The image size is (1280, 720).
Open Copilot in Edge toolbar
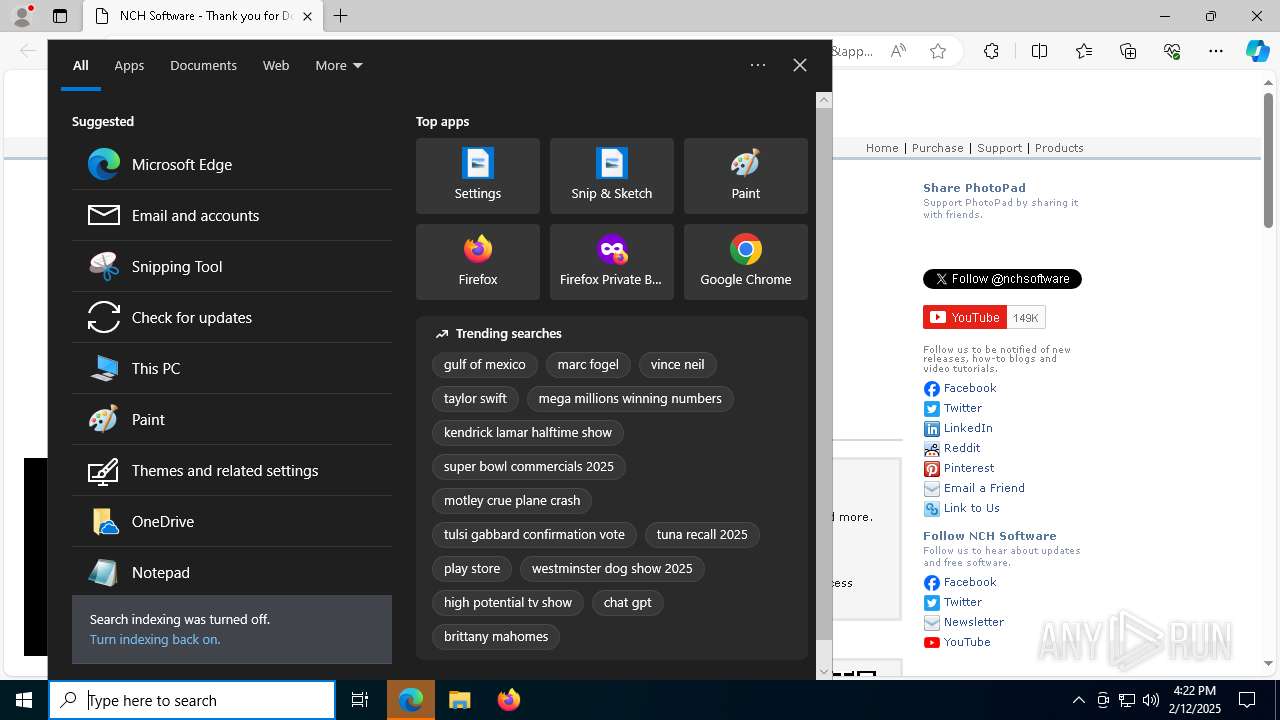click(x=1257, y=51)
